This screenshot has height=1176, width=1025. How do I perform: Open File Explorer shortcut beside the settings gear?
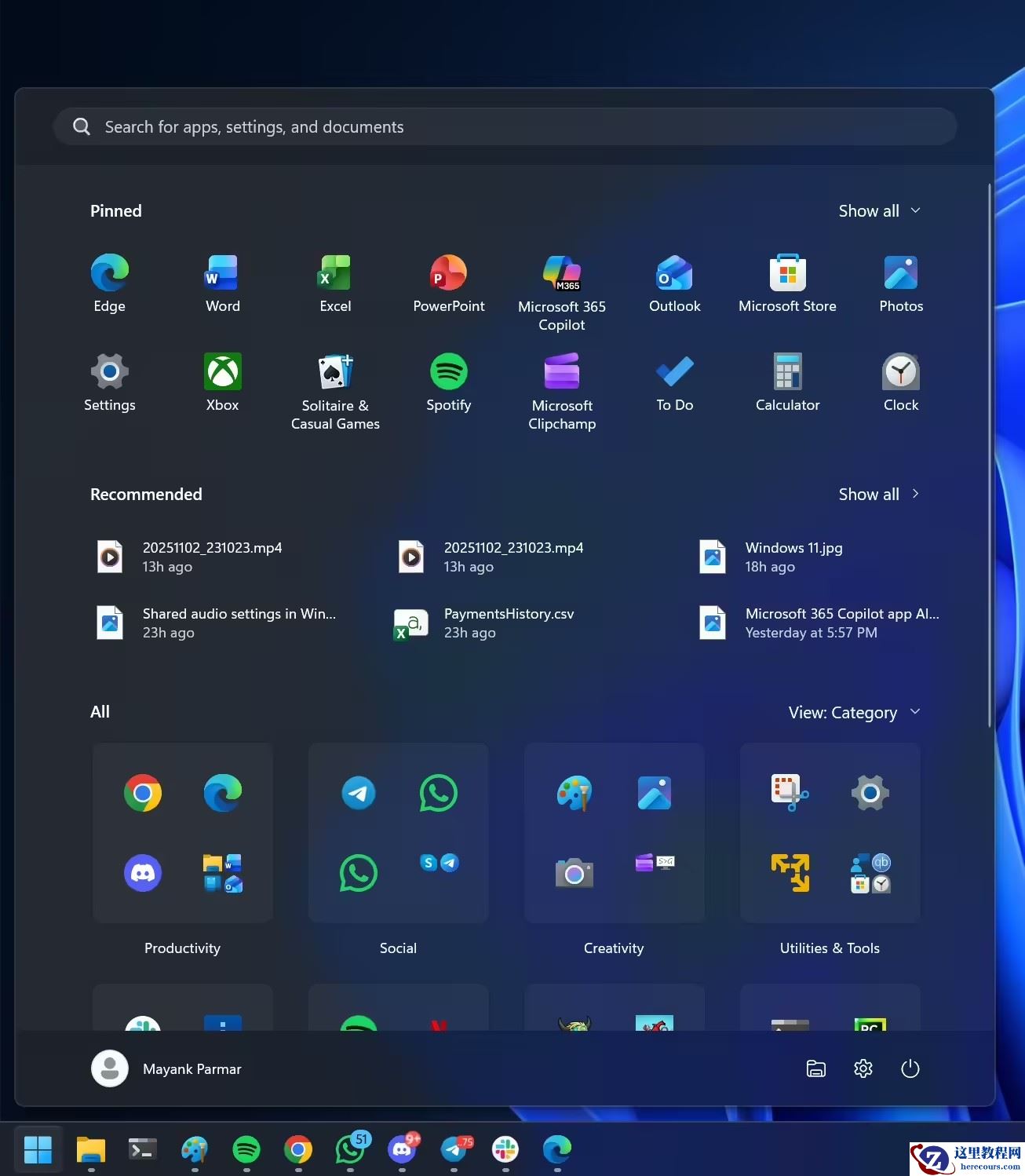click(x=816, y=1068)
